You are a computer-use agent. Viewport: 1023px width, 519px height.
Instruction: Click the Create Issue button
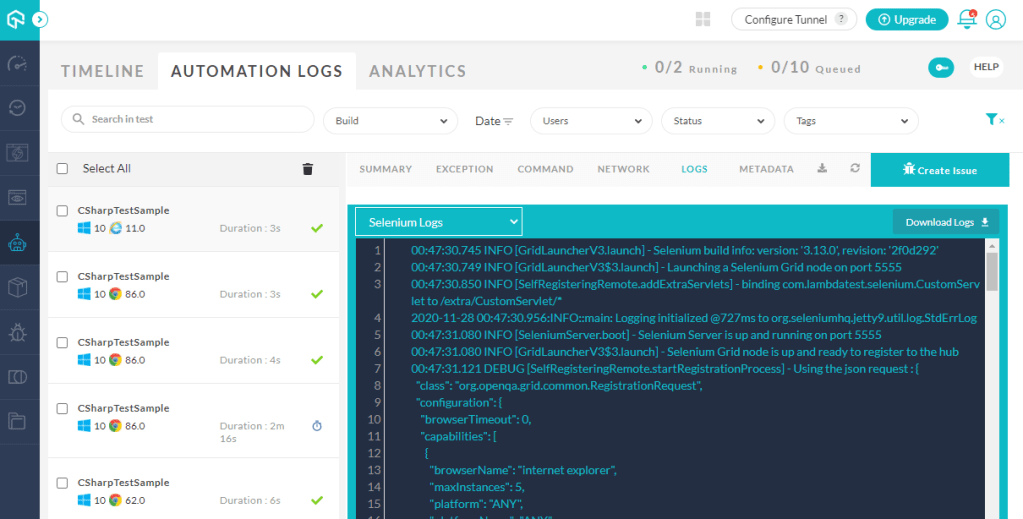(939, 170)
